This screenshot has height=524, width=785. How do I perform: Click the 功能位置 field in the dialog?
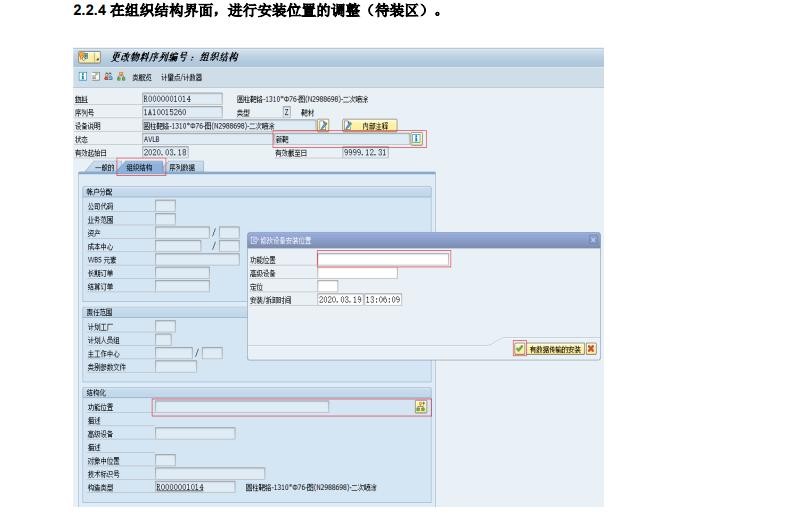click(x=383, y=260)
